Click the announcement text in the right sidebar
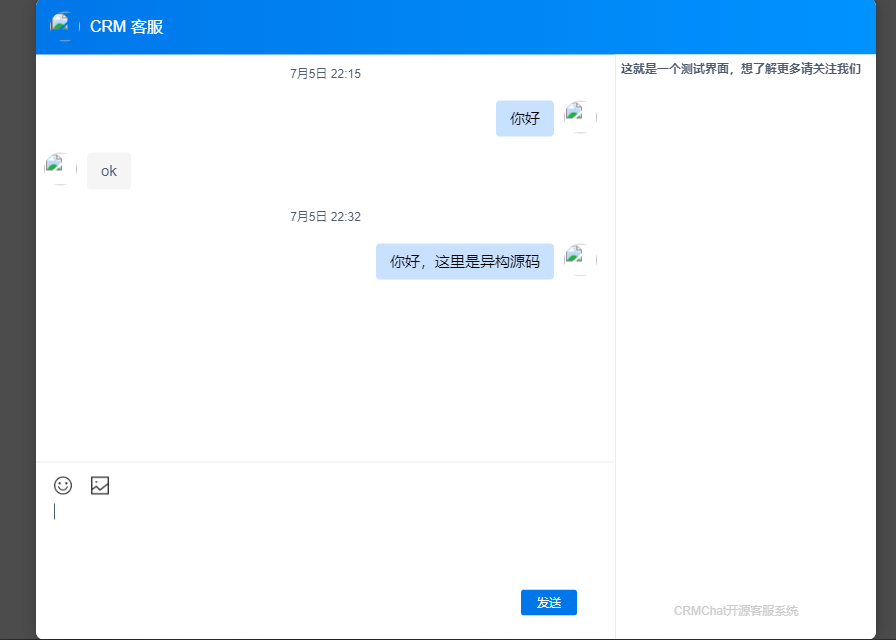The height and width of the screenshot is (640, 896). (738, 68)
